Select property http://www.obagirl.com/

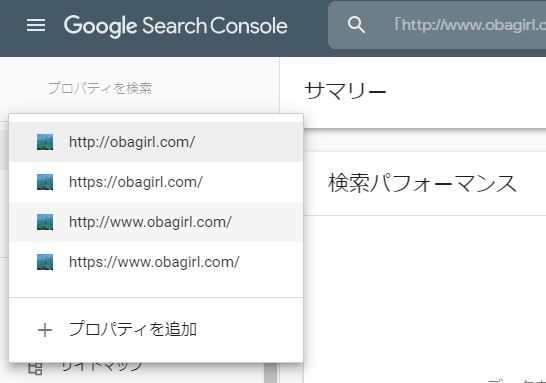tap(156, 222)
